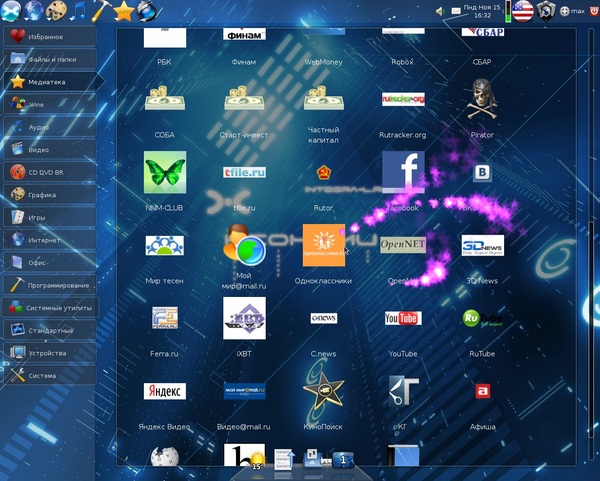Screen dimensions: 600x481
Task: Click the music note top panel icon
Action: point(78,11)
